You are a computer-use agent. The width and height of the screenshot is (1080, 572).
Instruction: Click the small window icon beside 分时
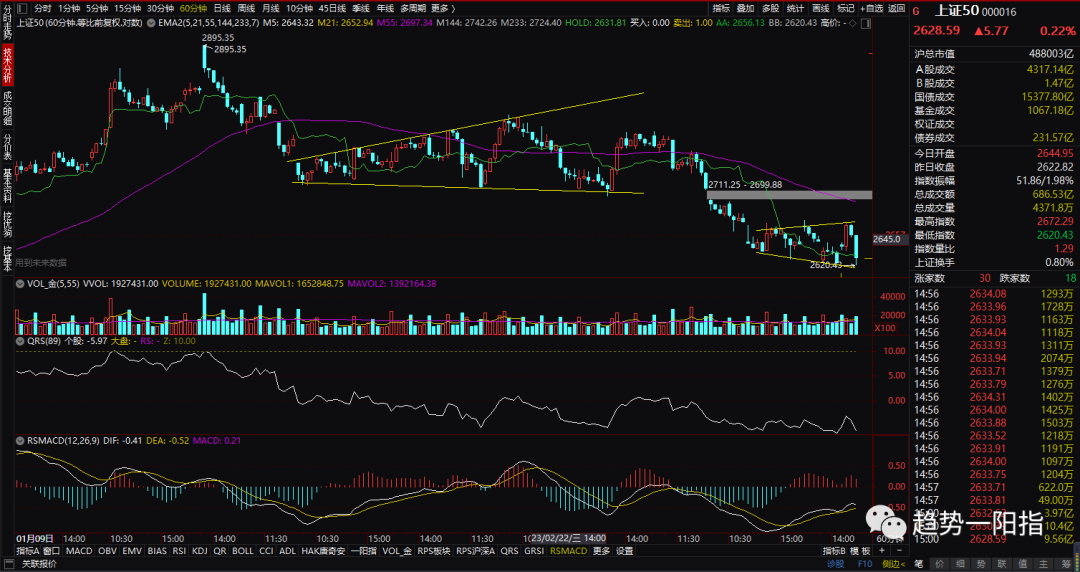coord(21,8)
